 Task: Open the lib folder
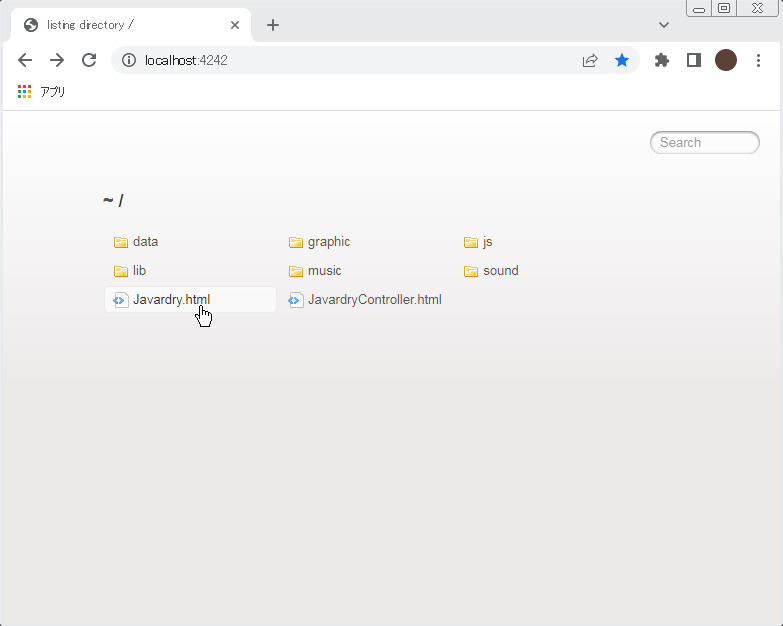tap(139, 271)
